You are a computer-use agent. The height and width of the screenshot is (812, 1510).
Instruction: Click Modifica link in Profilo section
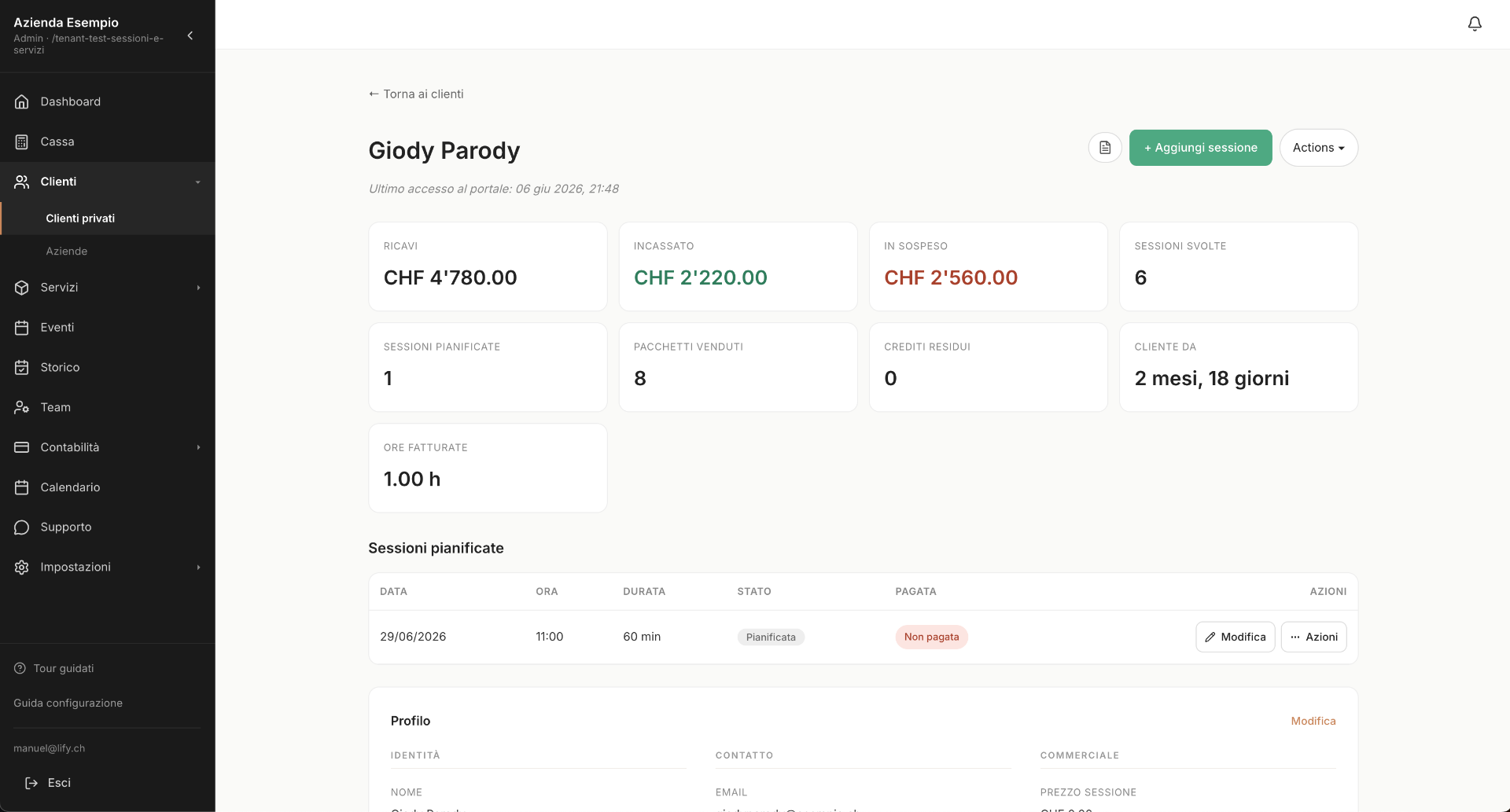pyautogui.click(x=1313, y=721)
